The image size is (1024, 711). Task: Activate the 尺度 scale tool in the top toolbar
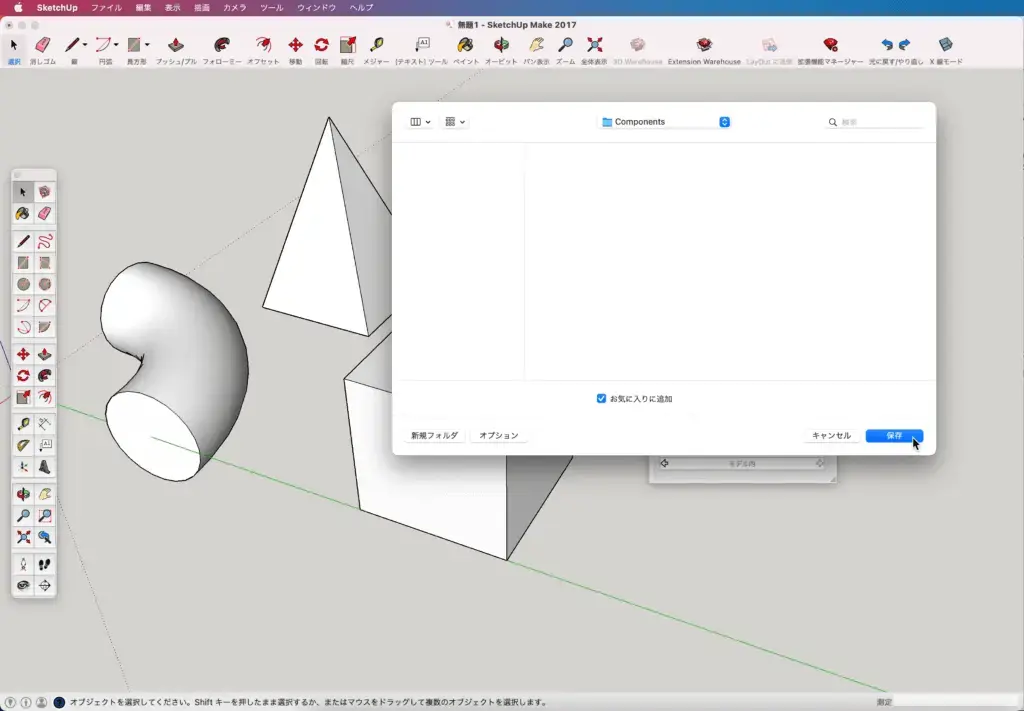(x=347, y=50)
